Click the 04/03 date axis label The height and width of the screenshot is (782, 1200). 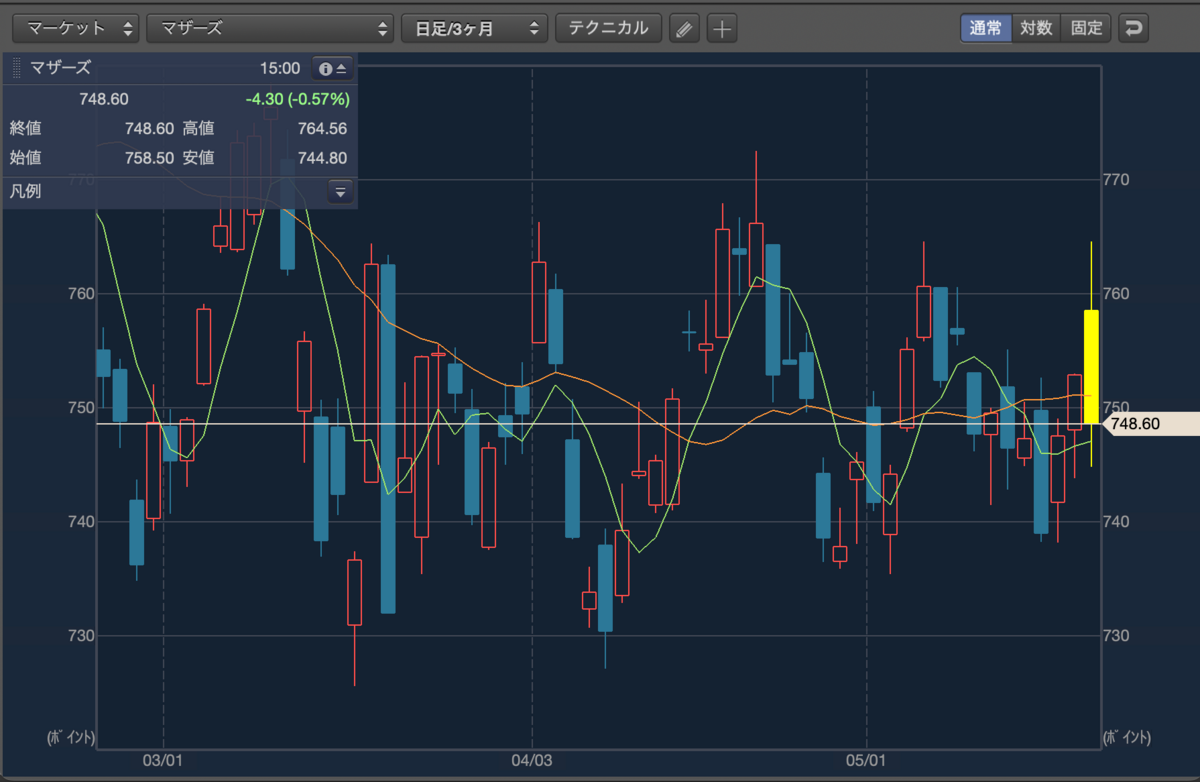point(532,761)
